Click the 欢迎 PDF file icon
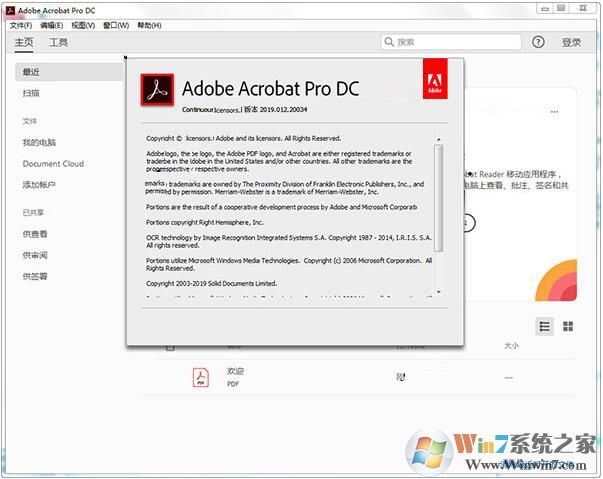The height and width of the screenshot is (479, 603). pyautogui.click(x=201, y=377)
